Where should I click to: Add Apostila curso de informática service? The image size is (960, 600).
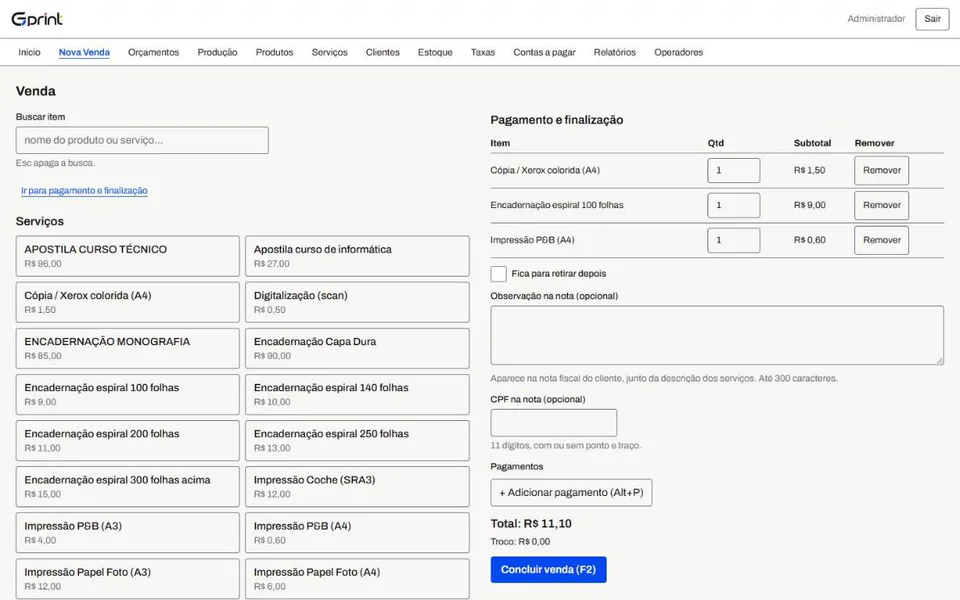357,256
